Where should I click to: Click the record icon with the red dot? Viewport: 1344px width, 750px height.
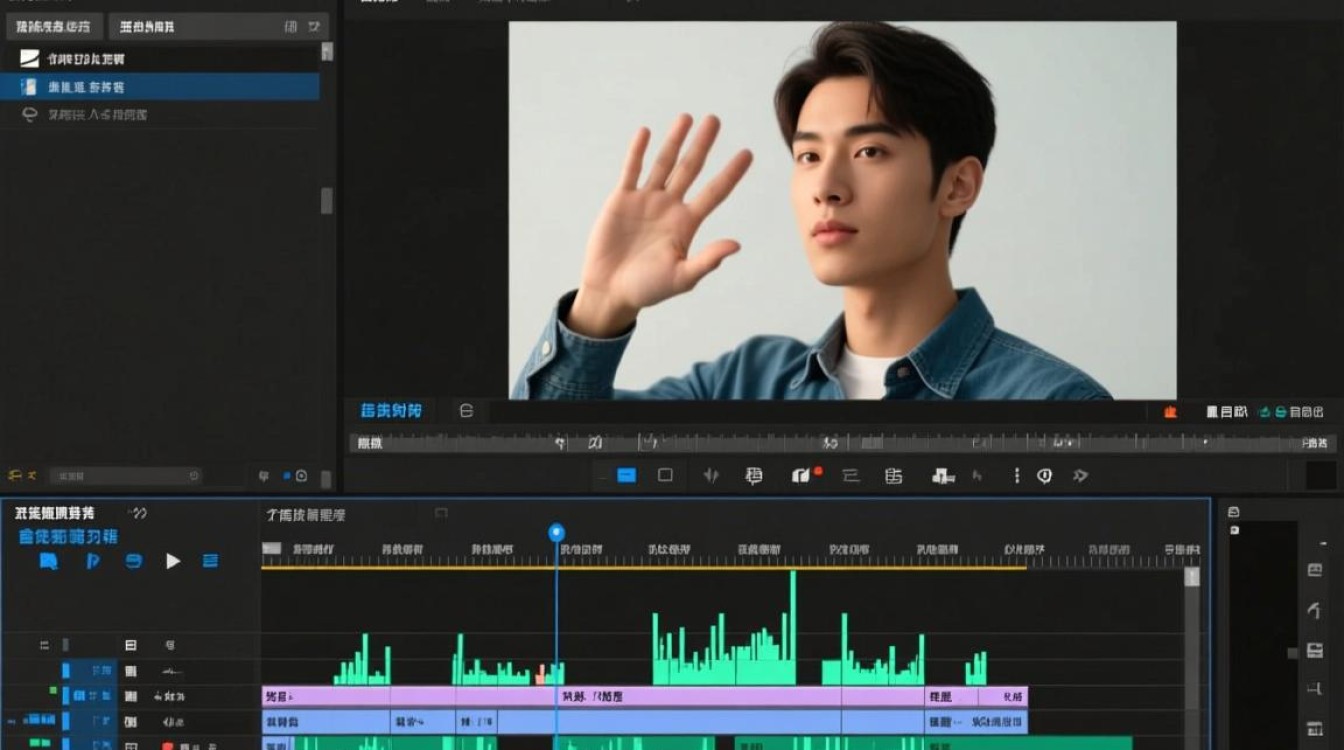(806, 475)
